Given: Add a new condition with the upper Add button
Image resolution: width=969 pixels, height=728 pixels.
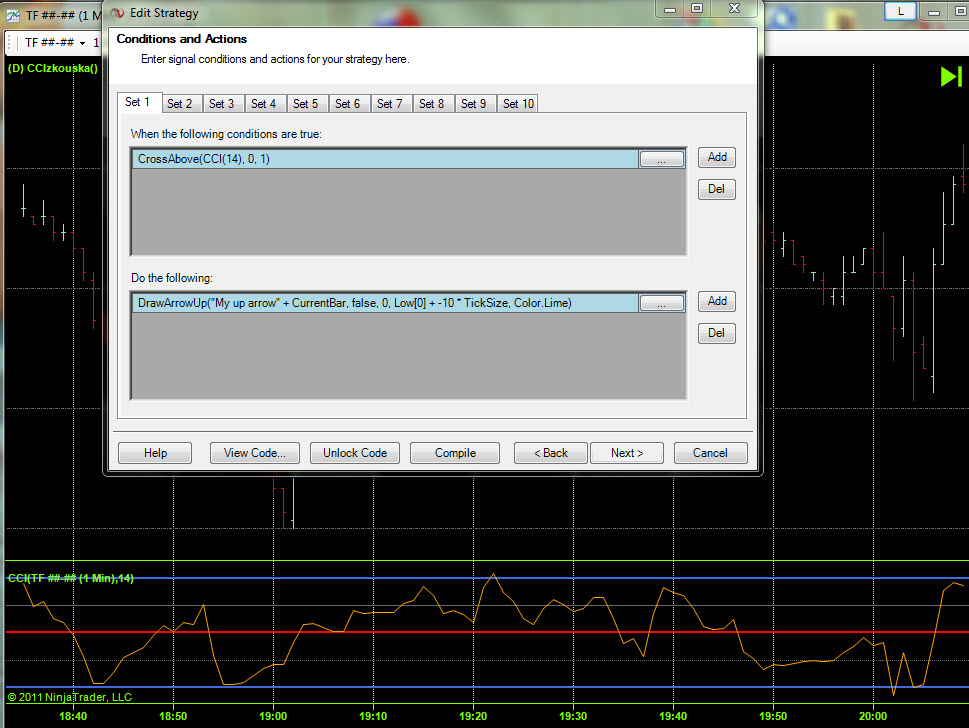Looking at the screenshot, I should [717, 157].
